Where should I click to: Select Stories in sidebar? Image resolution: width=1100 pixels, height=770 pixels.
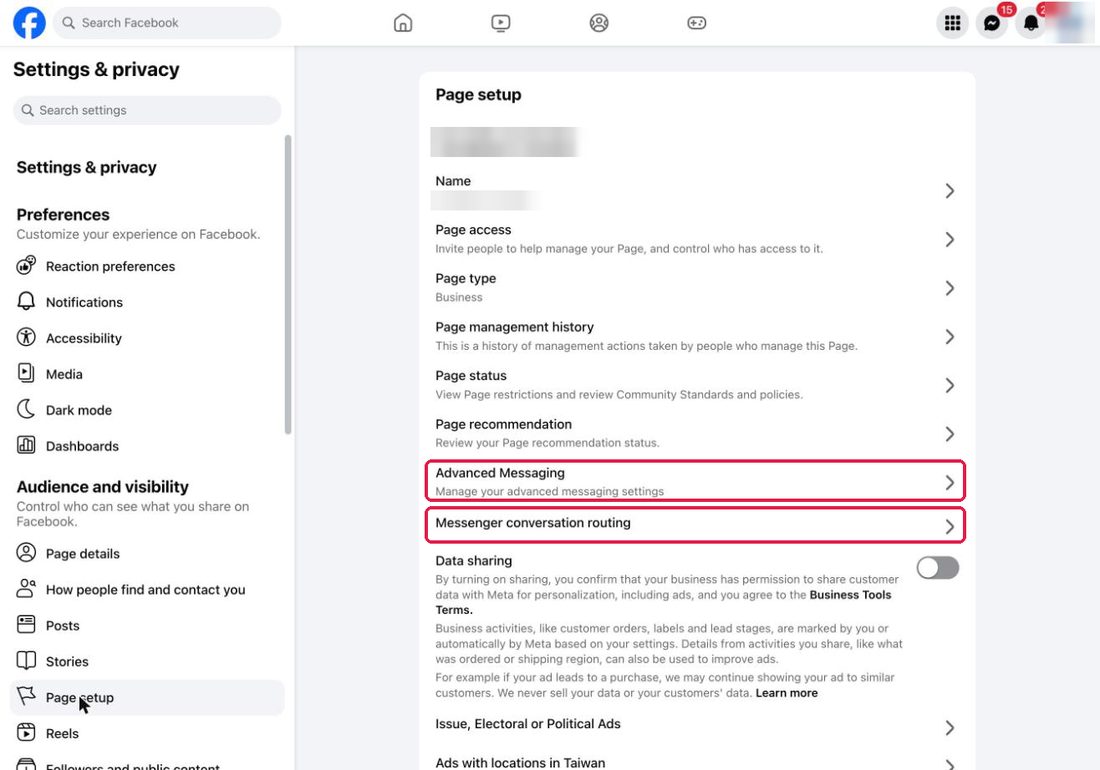tap(147, 661)
